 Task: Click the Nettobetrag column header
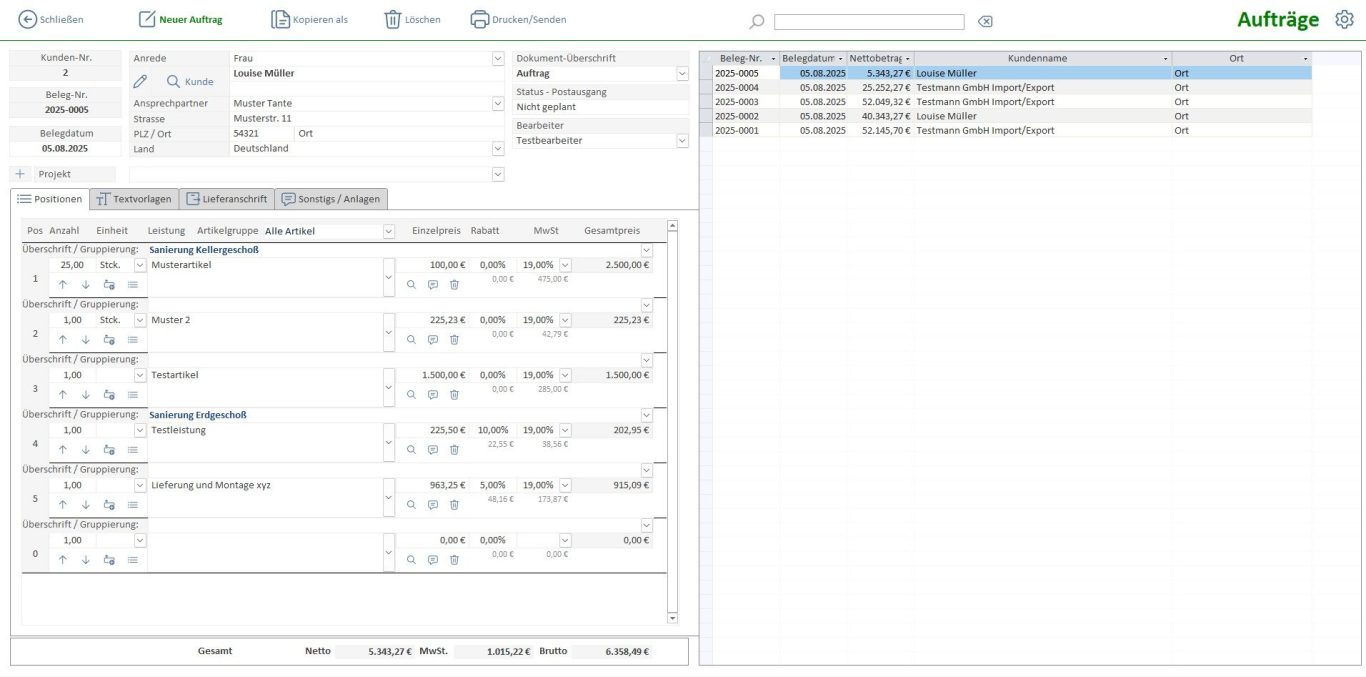(880, 58)
